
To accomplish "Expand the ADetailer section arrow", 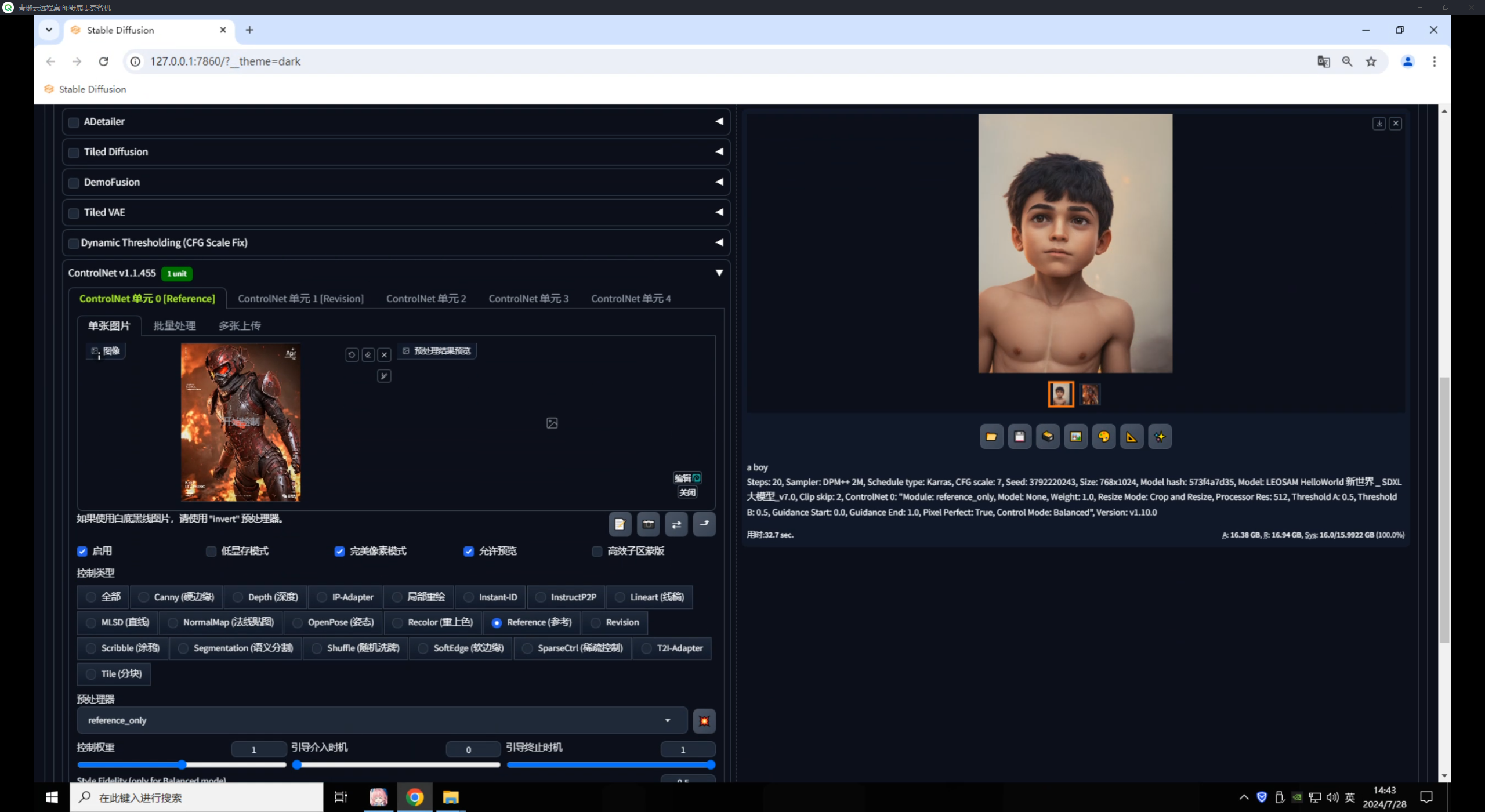I will (x=719, y=122).
